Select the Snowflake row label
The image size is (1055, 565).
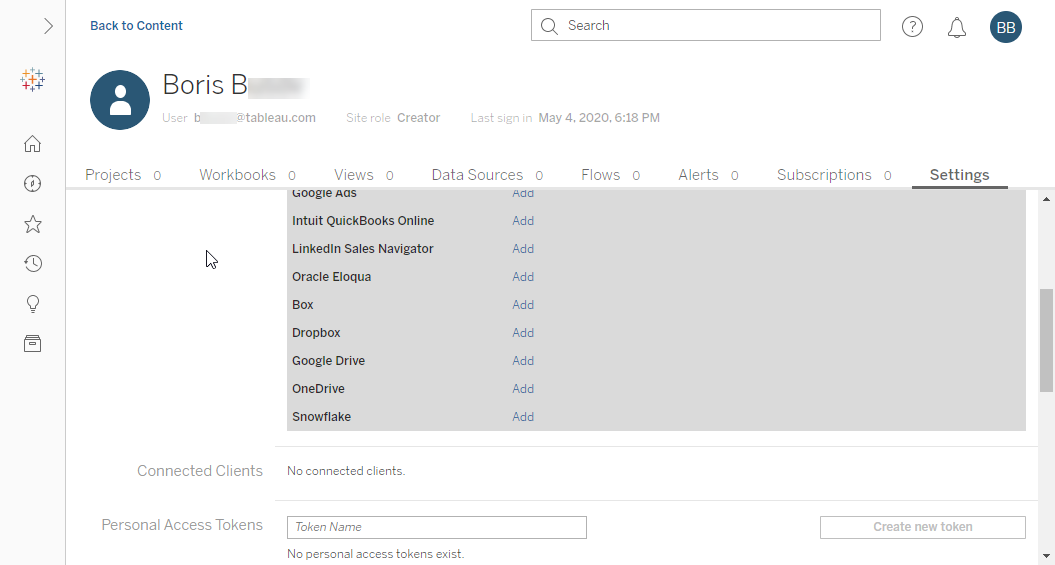click(x=322, y=417)
